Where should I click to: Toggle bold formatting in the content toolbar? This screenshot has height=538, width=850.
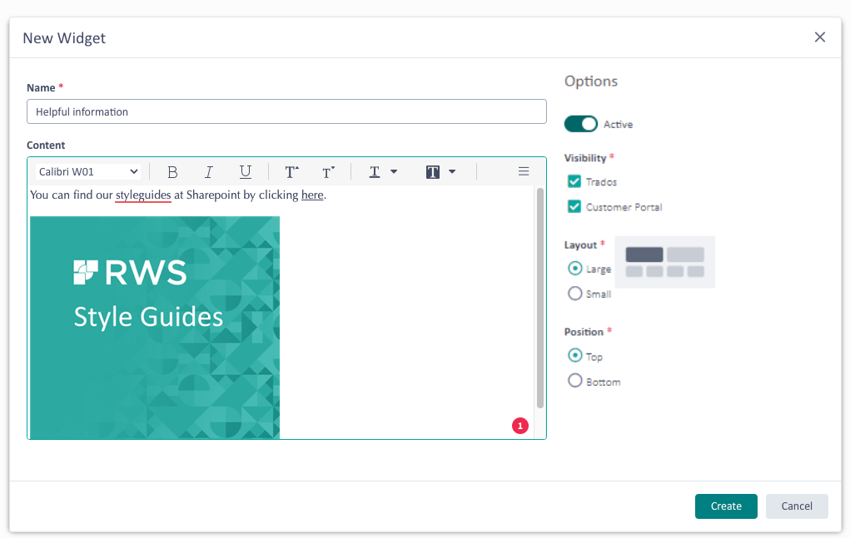pos(173,172)
